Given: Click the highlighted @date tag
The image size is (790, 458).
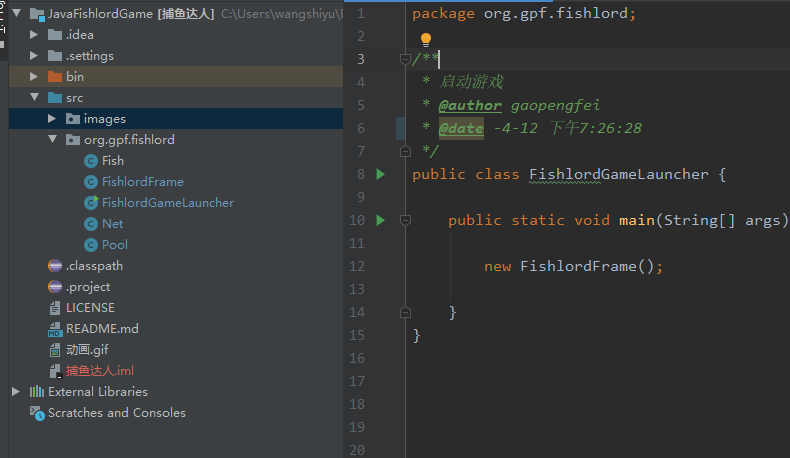Looking at the screenshot, I should (x=461, y=128).
